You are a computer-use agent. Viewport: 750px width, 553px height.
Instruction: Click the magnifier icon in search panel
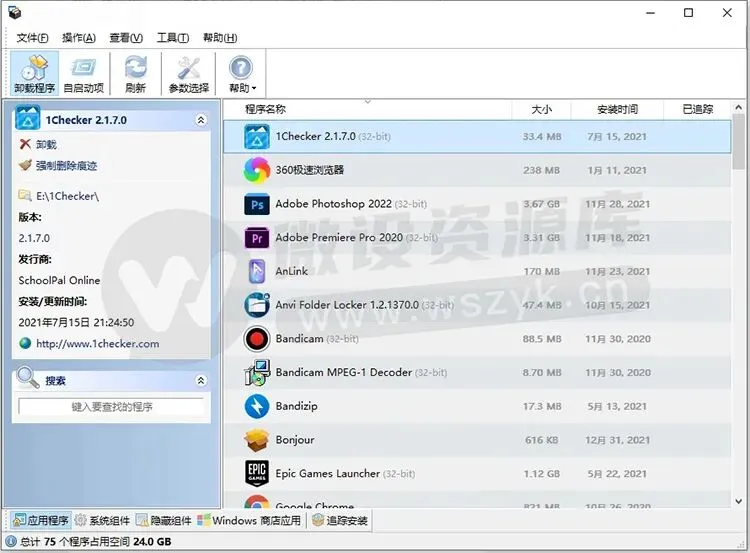click(x=28, y=377)
